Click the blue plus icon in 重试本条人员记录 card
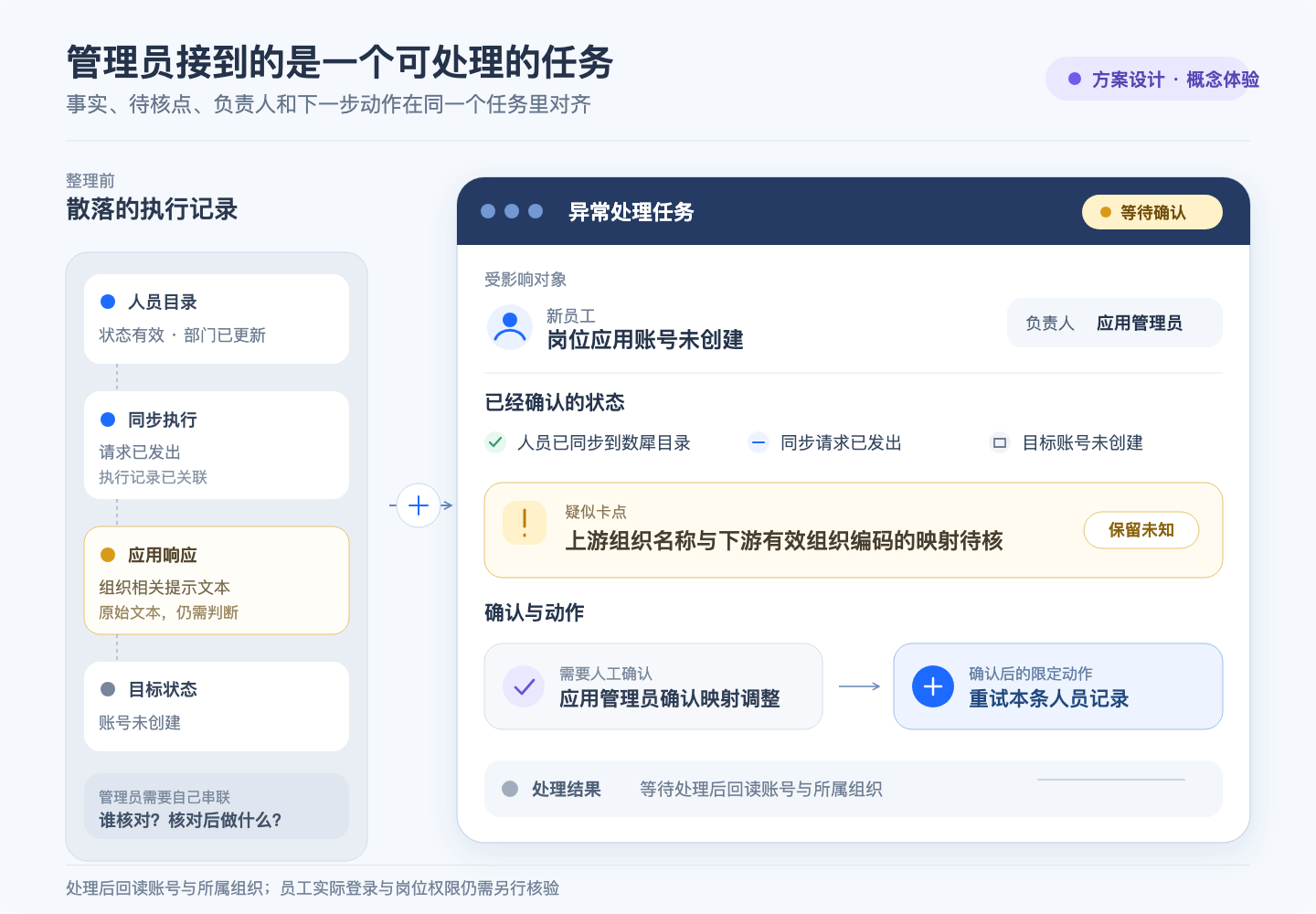 click(933, 686)
